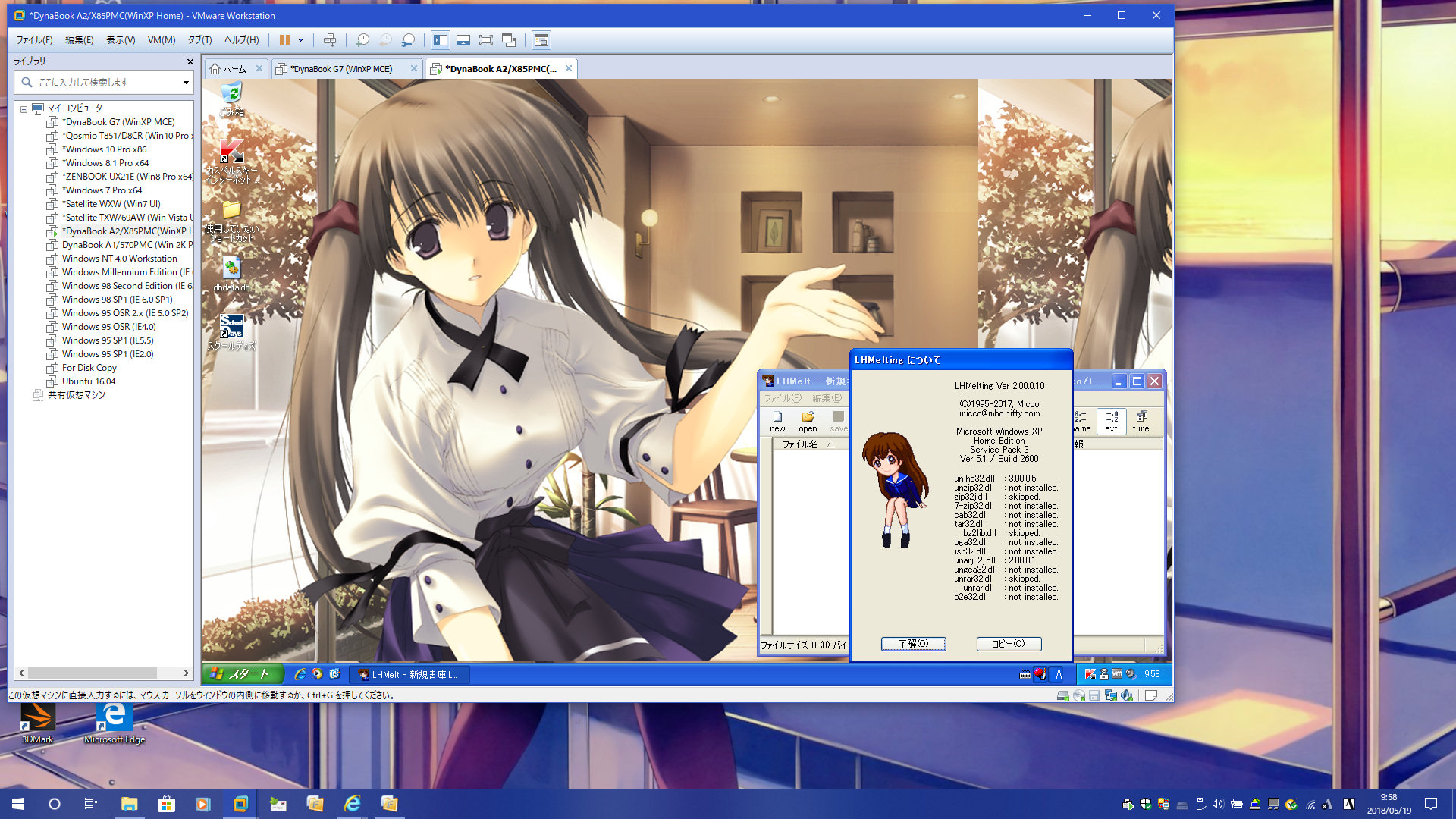Click Kaspersky tray icon in XP taskbar

[1090, 674]
